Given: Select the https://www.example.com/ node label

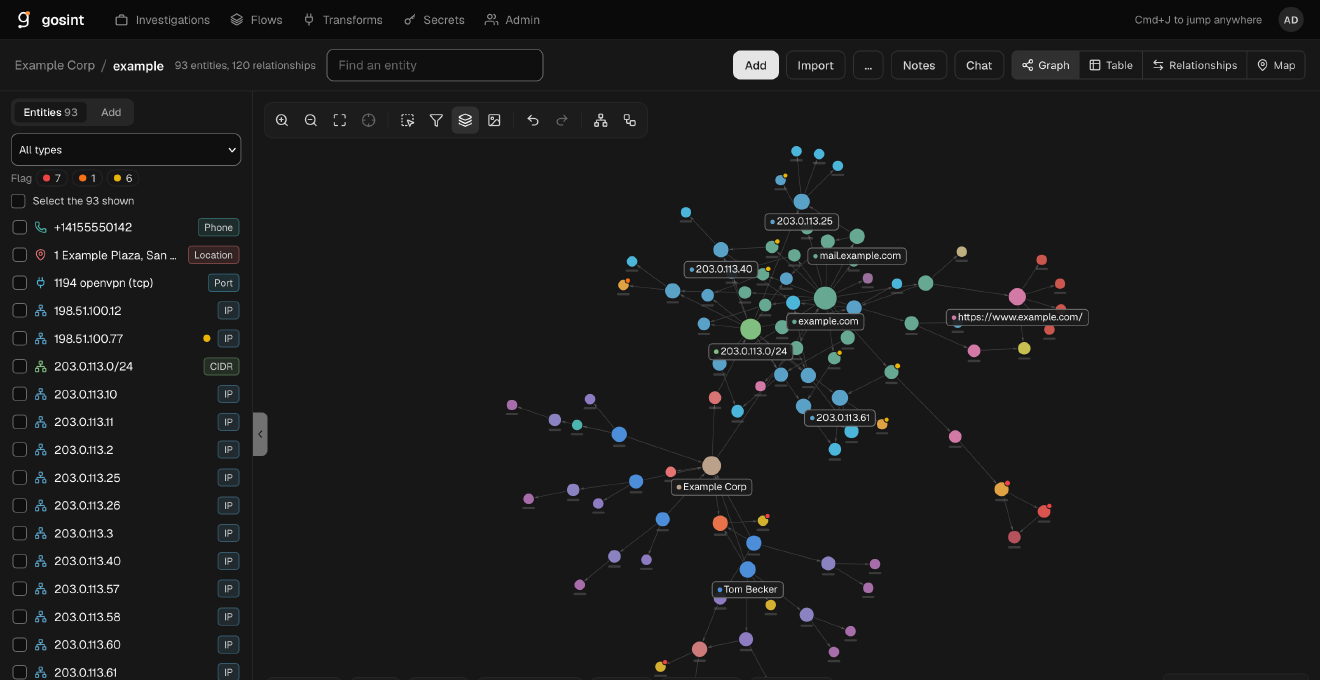Looking at the screenshot, I should [1017, 317].
